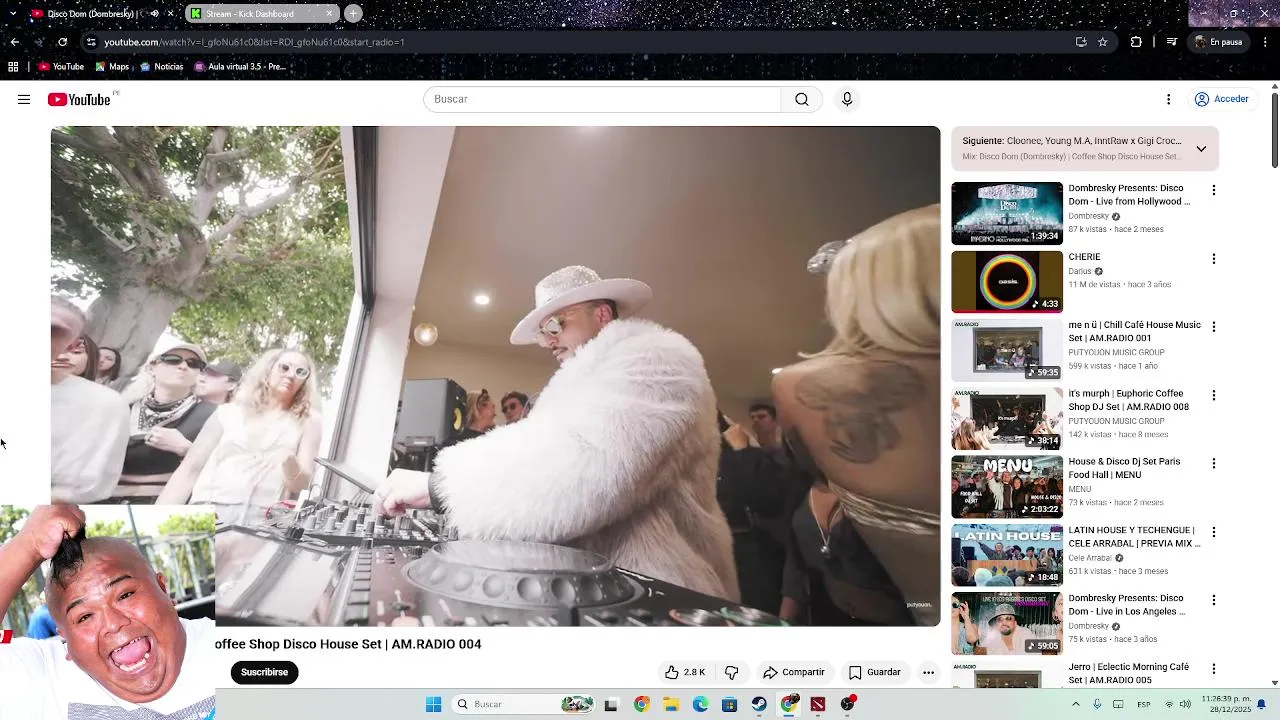Open options for Jerro Eclectic Morning video
Screen dimensions: 1280x720
(1214, 668)
